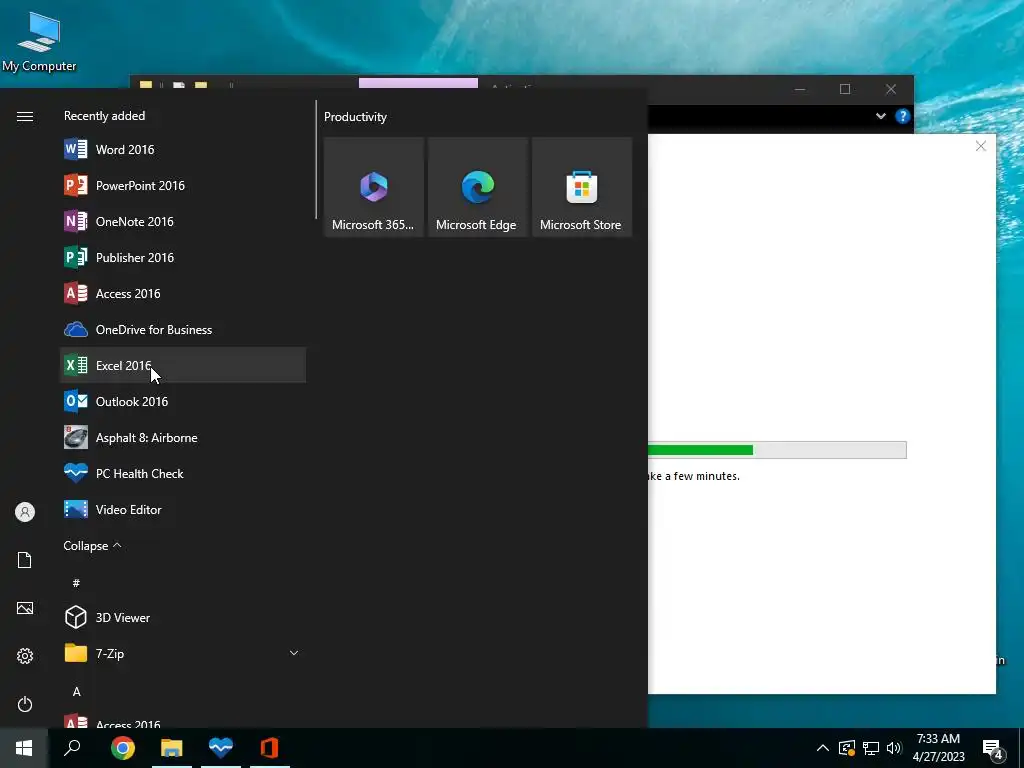The image size is (1024, 768).
Task: Launch Asphalt 8: Airborne
Action: 183,437
